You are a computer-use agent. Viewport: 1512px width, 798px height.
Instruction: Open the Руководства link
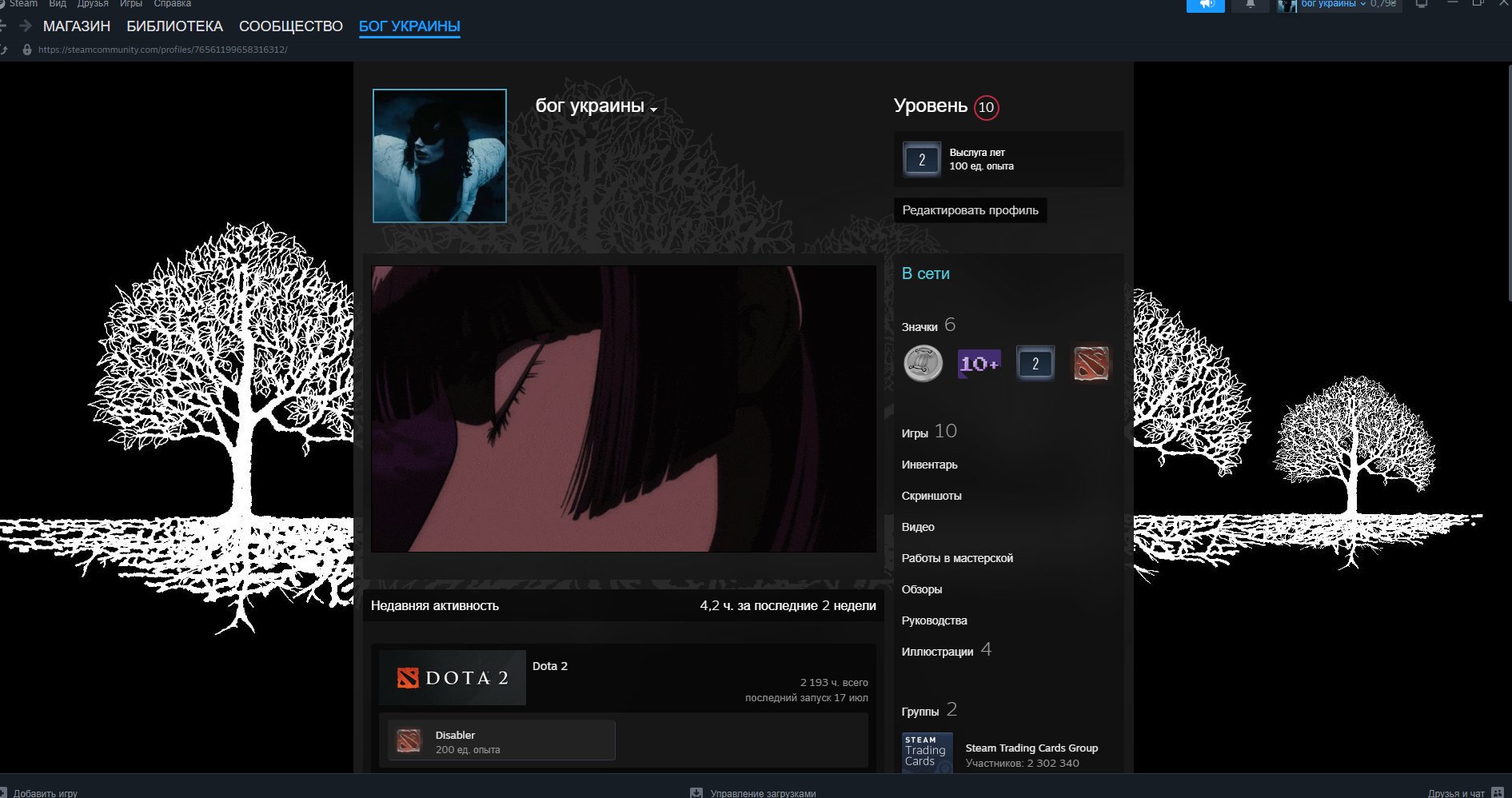pos(934,620)
